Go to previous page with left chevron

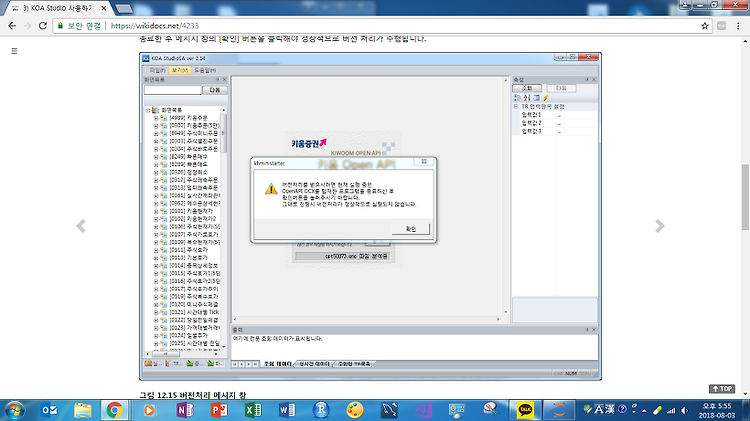click(x=81, y=226)
